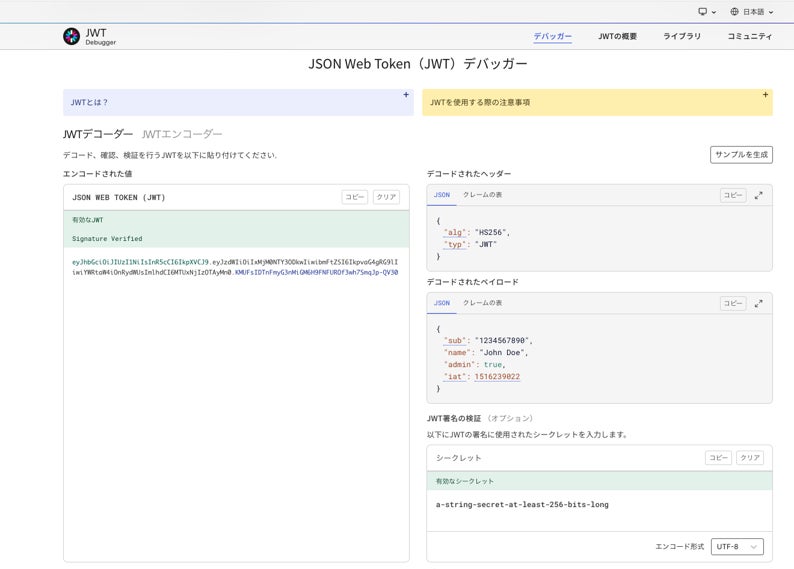Expand decoded header panel to fullscreen
The image size is (794, 569).
click(759, 195)
